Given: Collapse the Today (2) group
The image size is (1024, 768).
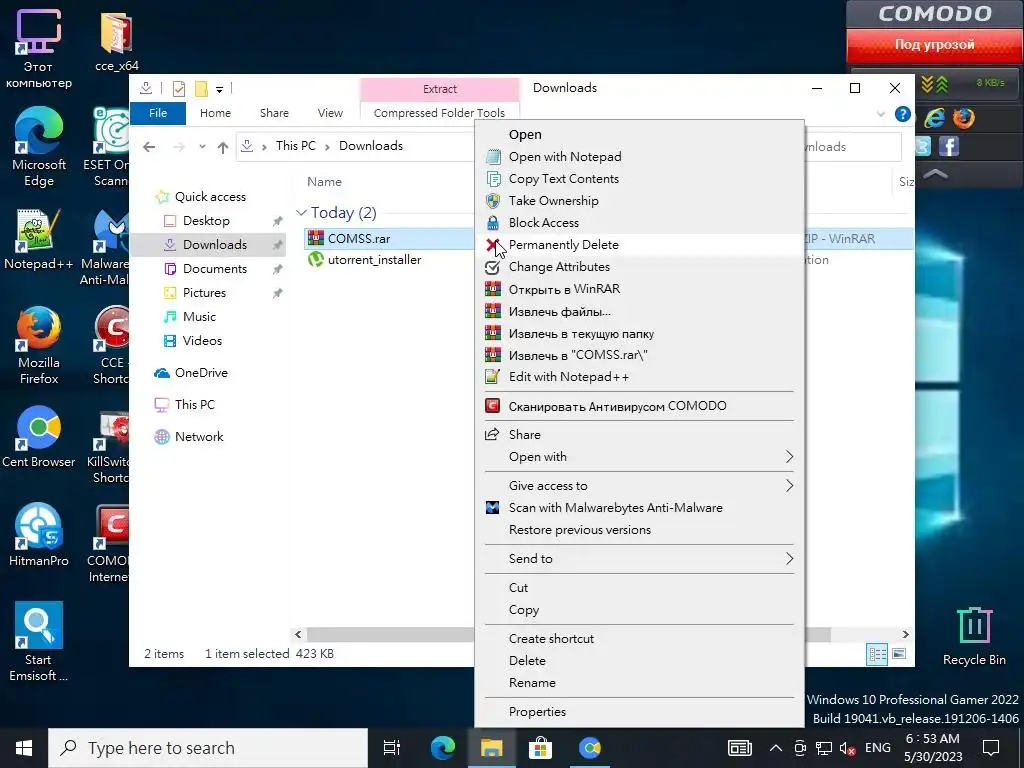Looking at the screenshot, I should (301, 213).
